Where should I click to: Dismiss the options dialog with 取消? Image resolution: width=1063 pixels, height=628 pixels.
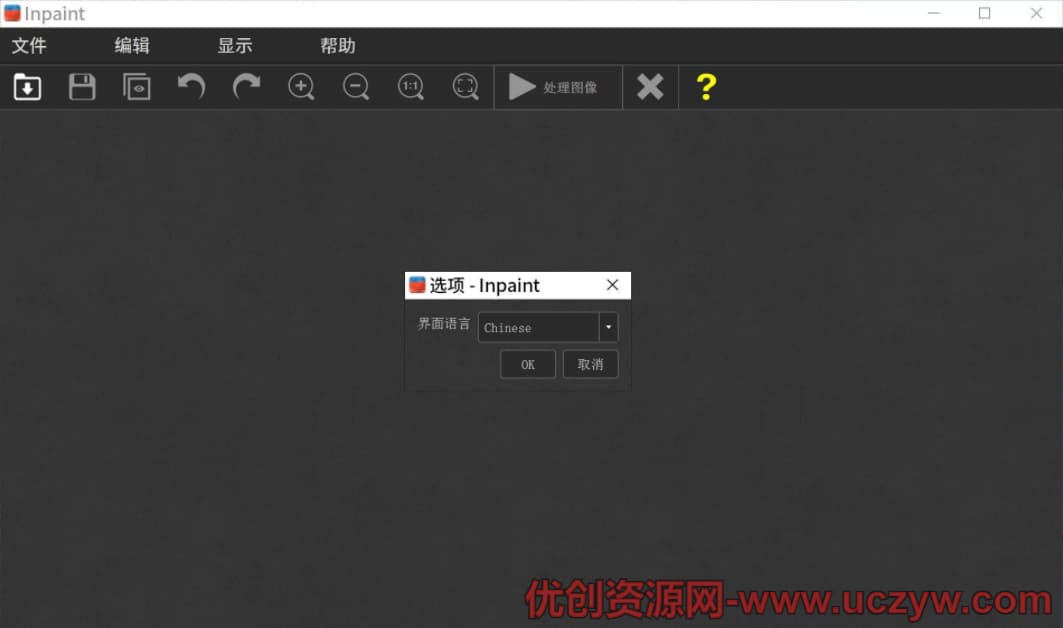(x=591, y=364)
